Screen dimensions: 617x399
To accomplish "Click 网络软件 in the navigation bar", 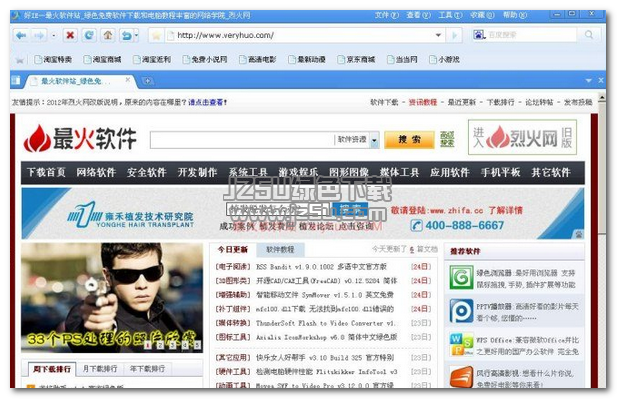I will [x=96, y=172].
